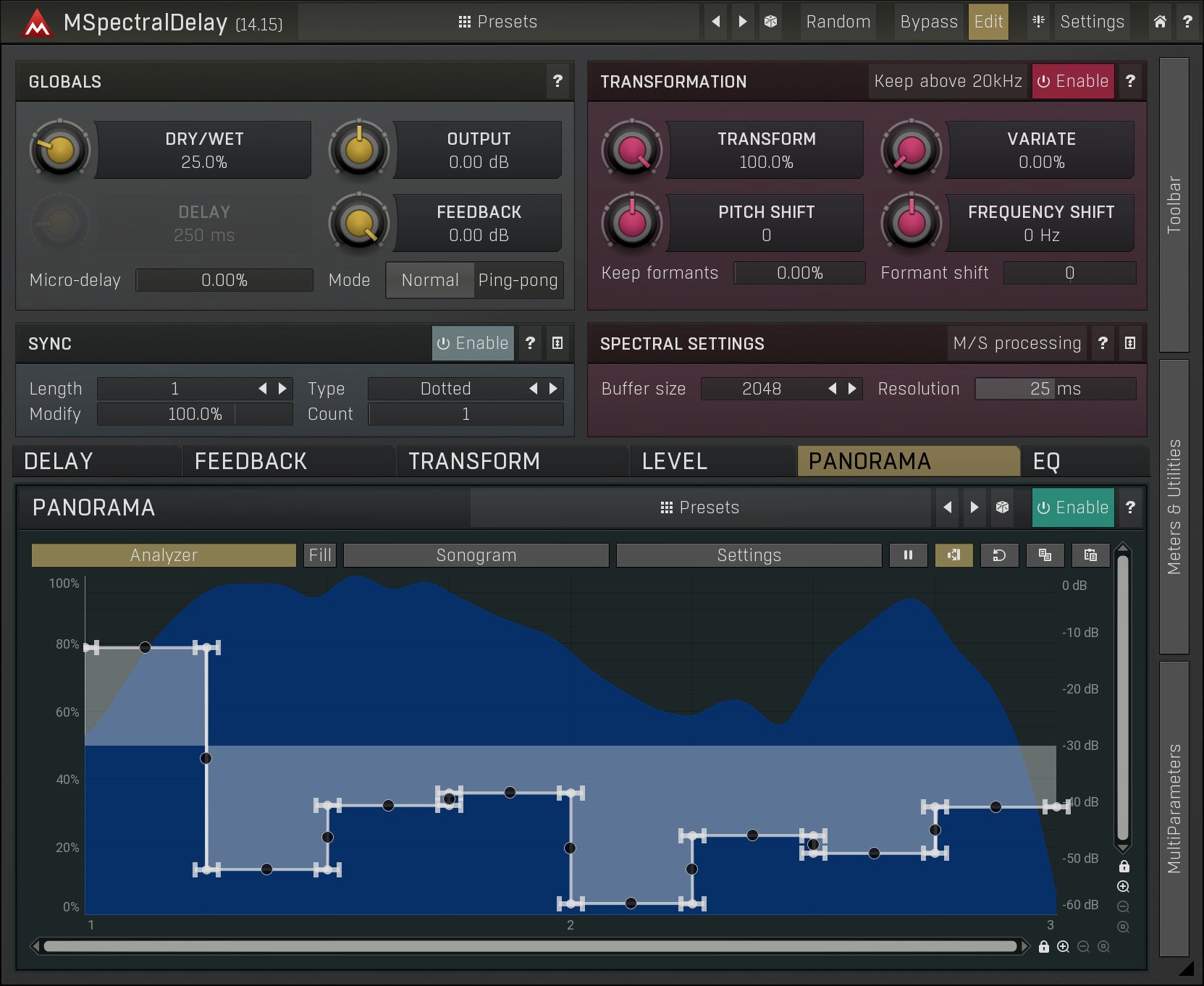Screen dimensions: 1204x986
Task: Switch to the FEEDBACK tab
Action: (x=251, y=461)
